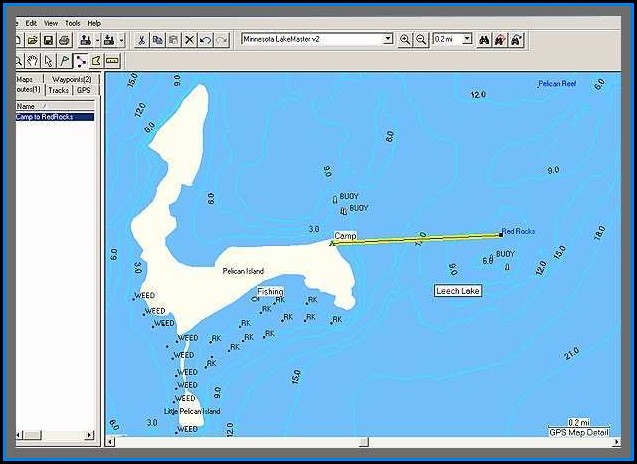Select the Hand pan tool

(32, 61)
